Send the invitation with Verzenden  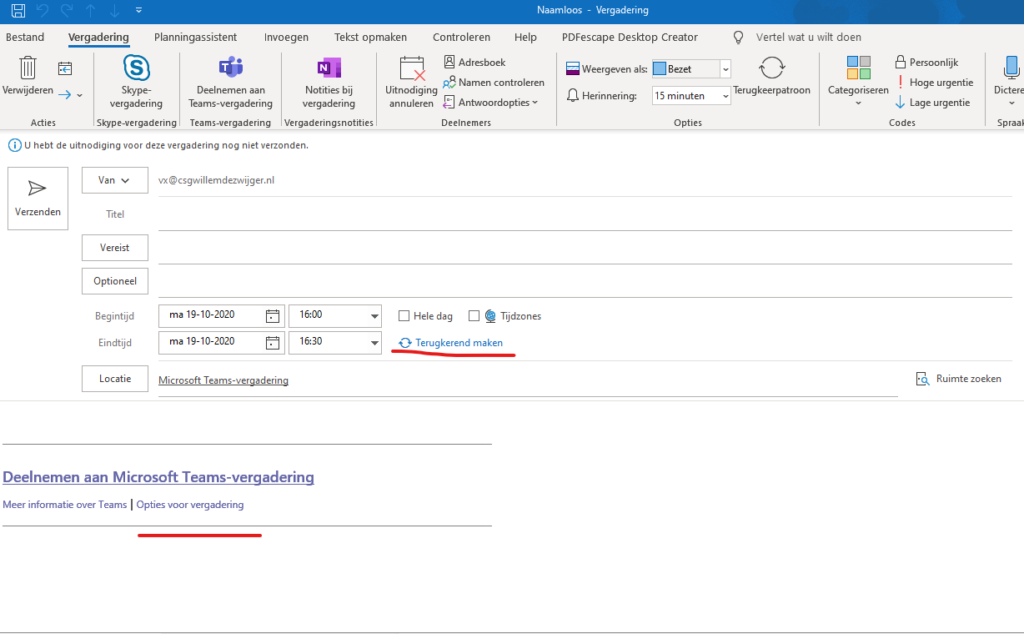click(x=38, y=198)
